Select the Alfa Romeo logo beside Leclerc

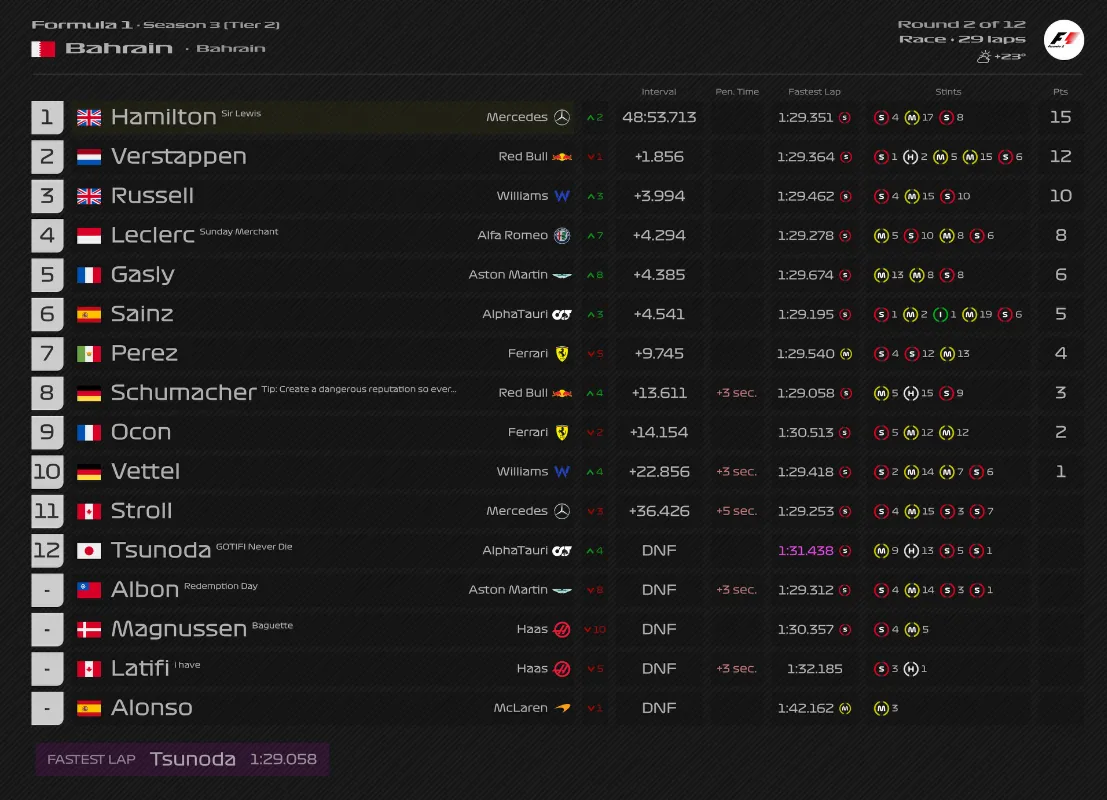coord(564,235)
